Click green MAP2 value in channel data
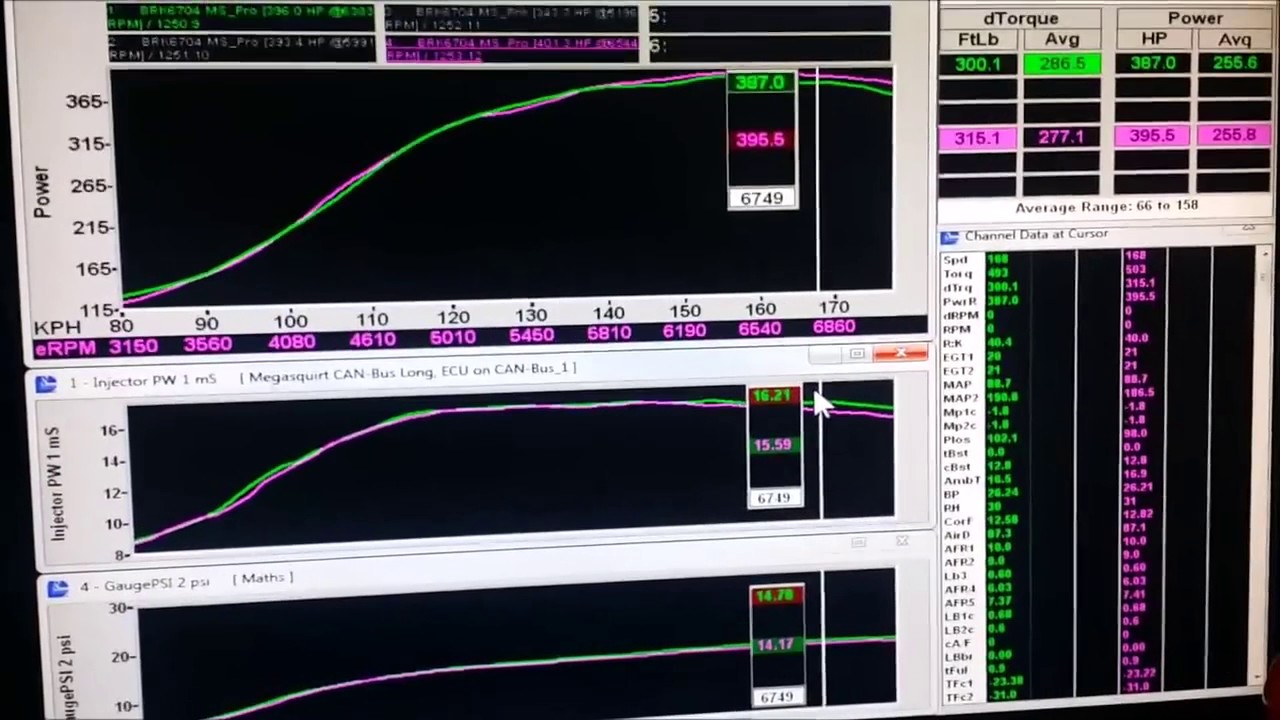Viewport: 1280px width, 720px height. [x=1002, y=398]
